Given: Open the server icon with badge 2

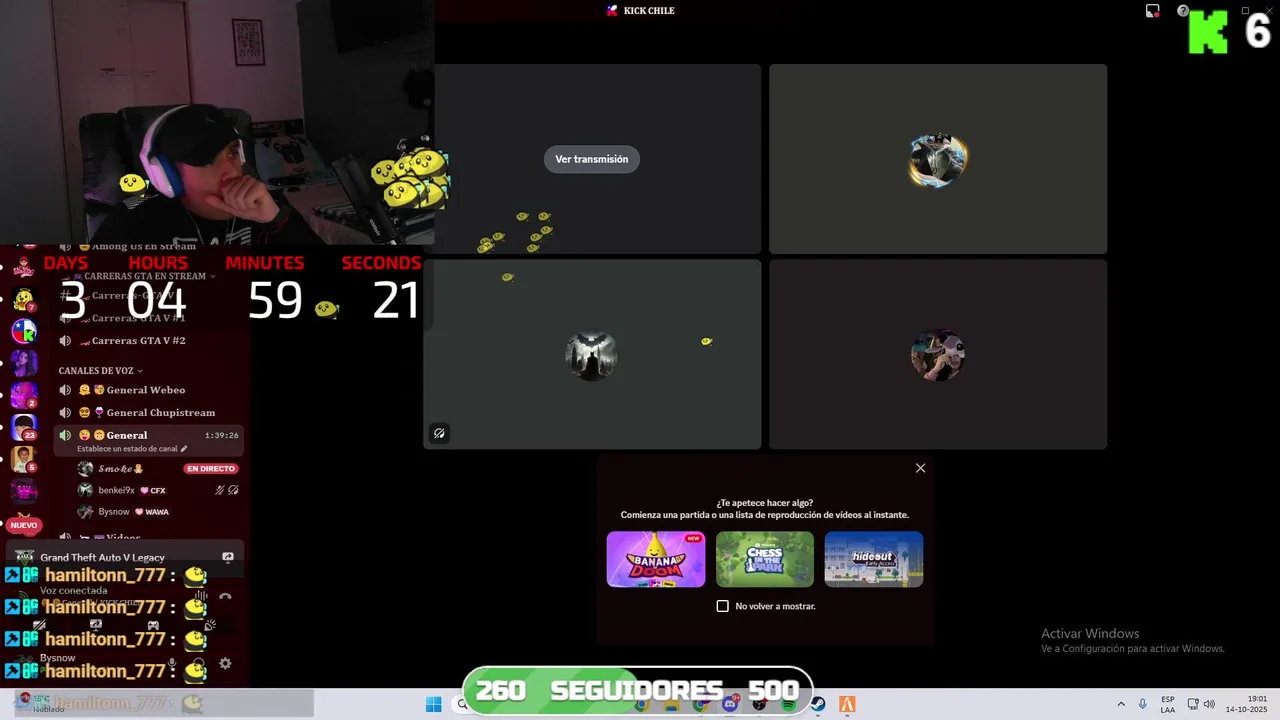Looking at the screenshot, I should (24, 395).
